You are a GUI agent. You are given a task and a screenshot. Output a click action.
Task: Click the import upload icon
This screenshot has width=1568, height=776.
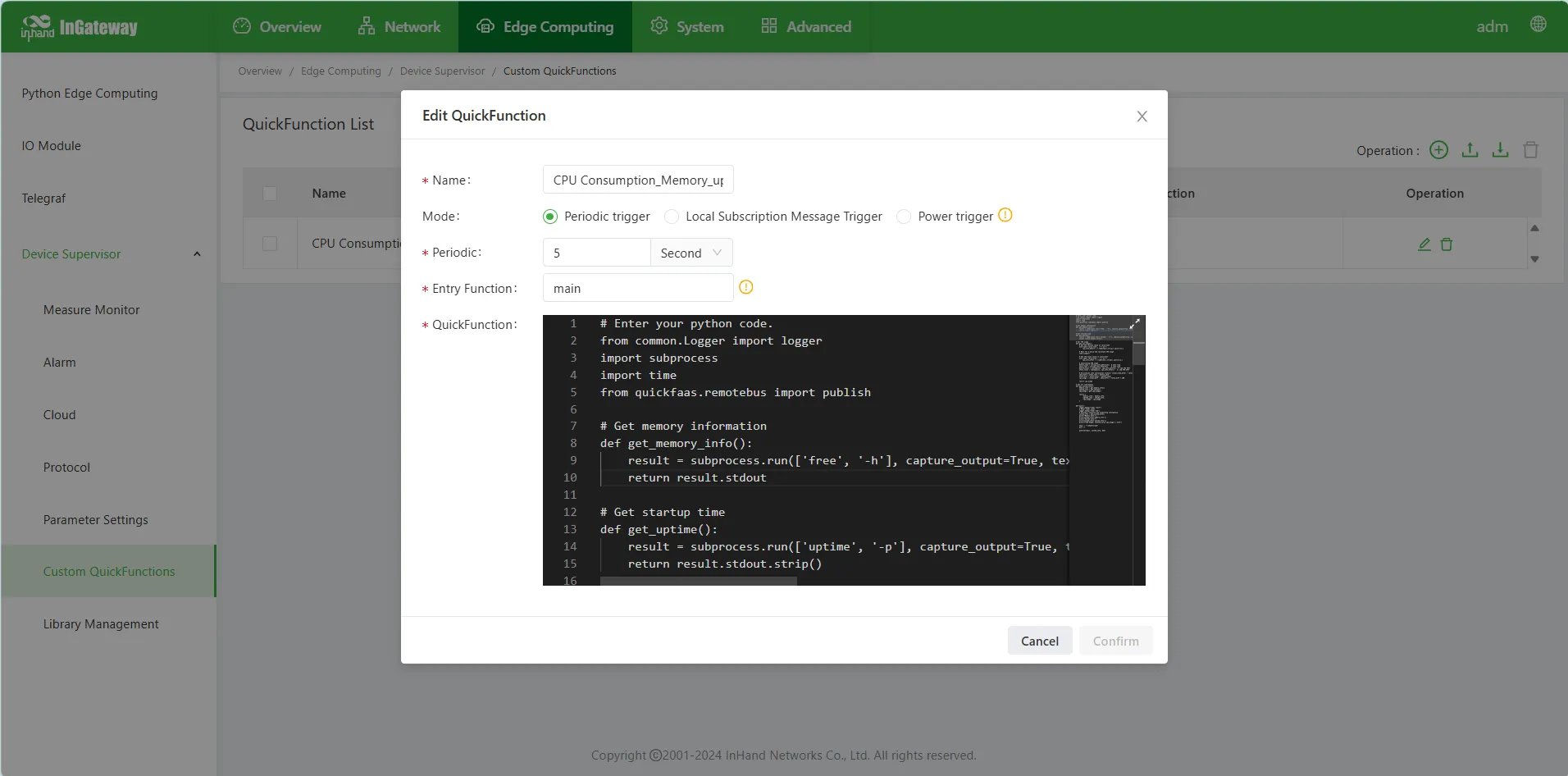pos(1470,150)
